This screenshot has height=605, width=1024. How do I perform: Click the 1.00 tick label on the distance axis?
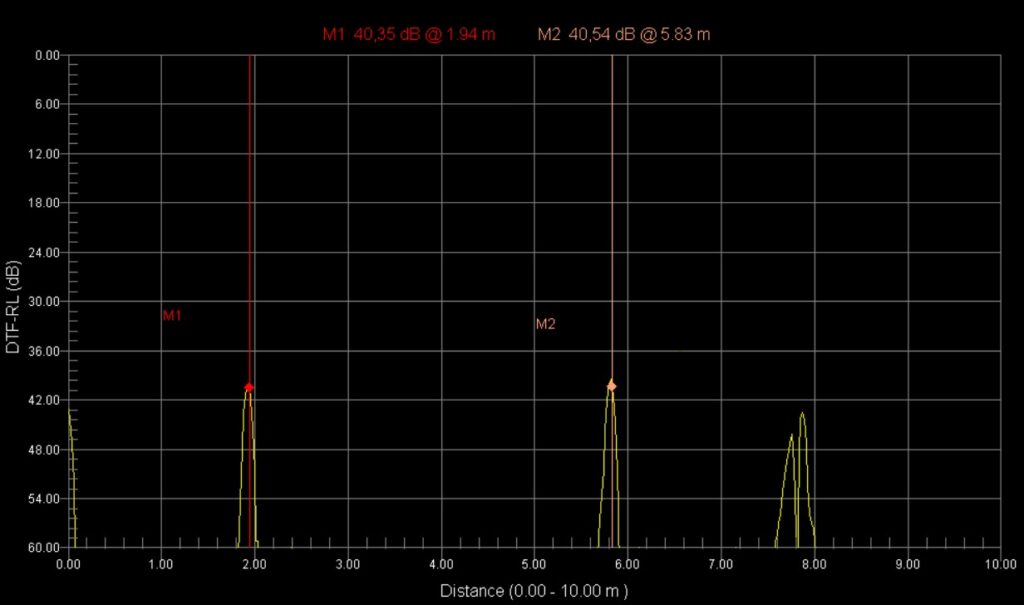point(161,565)
